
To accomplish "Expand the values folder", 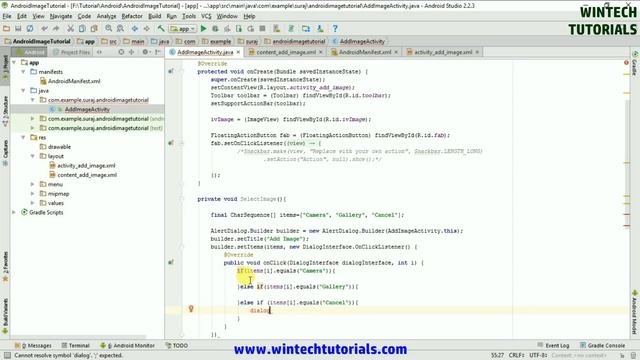I will click(x=33, y=203).
